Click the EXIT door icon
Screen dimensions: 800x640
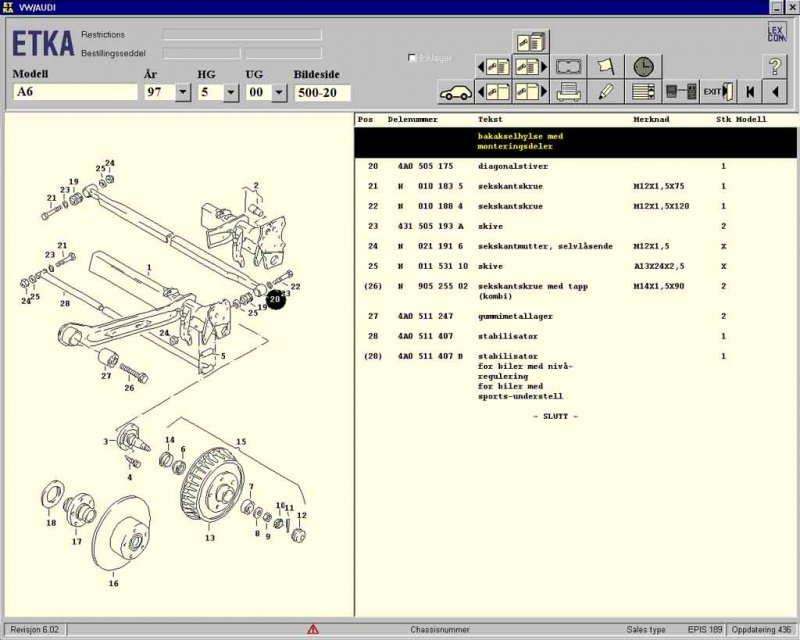pyautogui.click(x=717, y=92)
